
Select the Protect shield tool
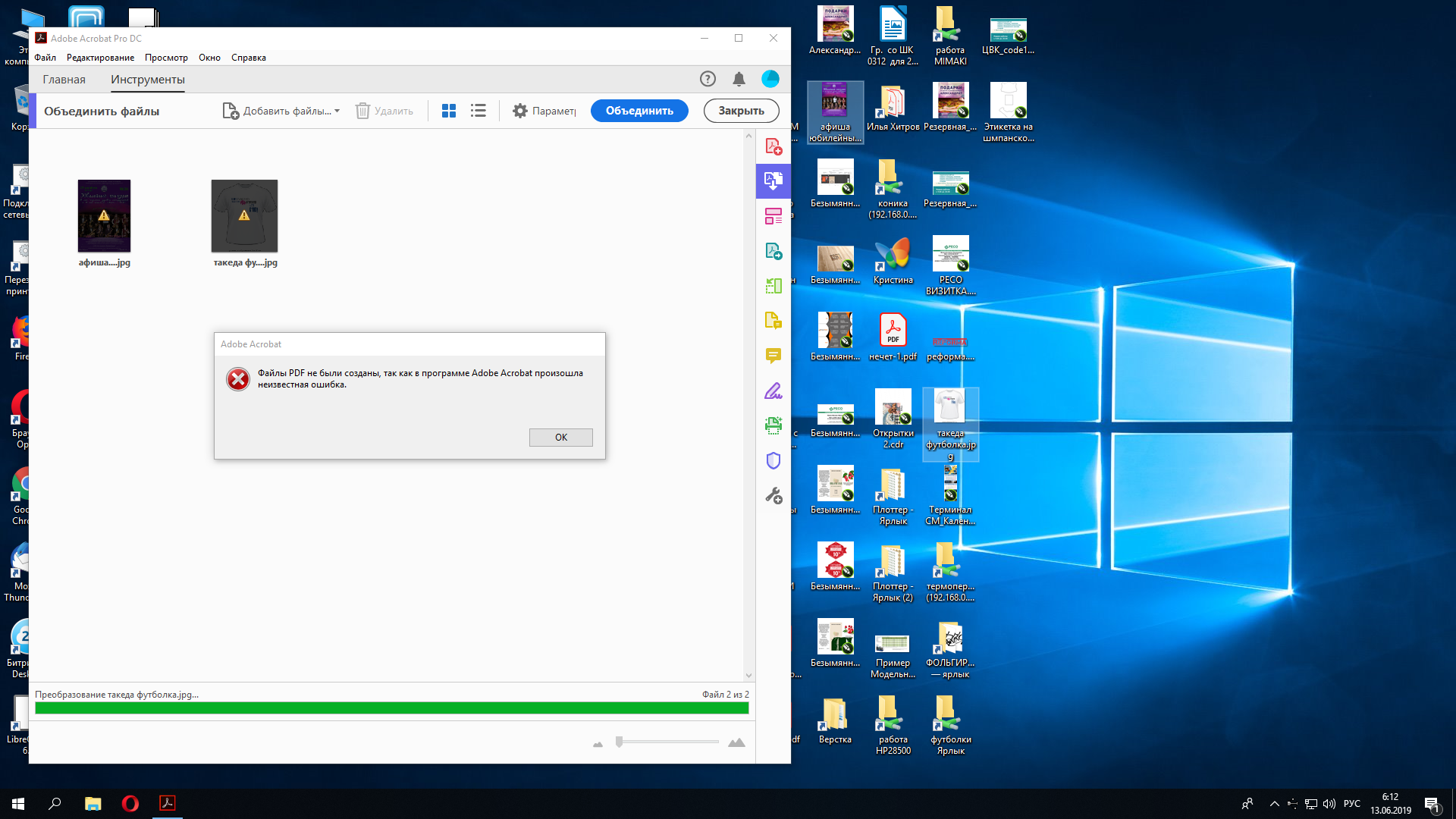[773, 460]
